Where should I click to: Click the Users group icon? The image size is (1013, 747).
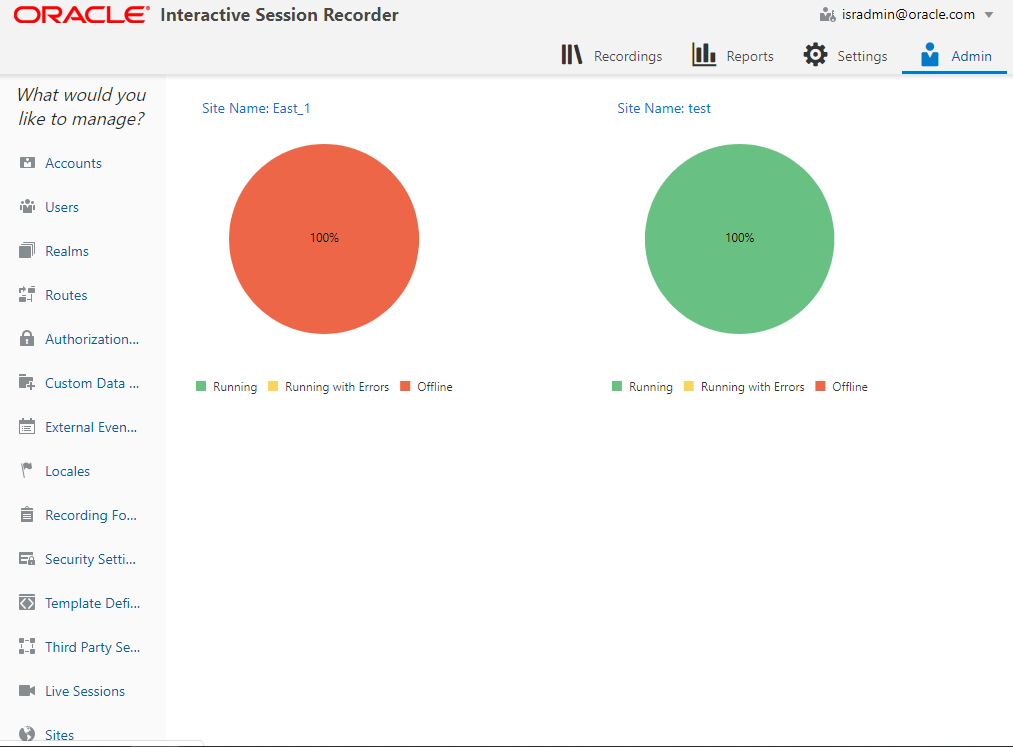27,207
